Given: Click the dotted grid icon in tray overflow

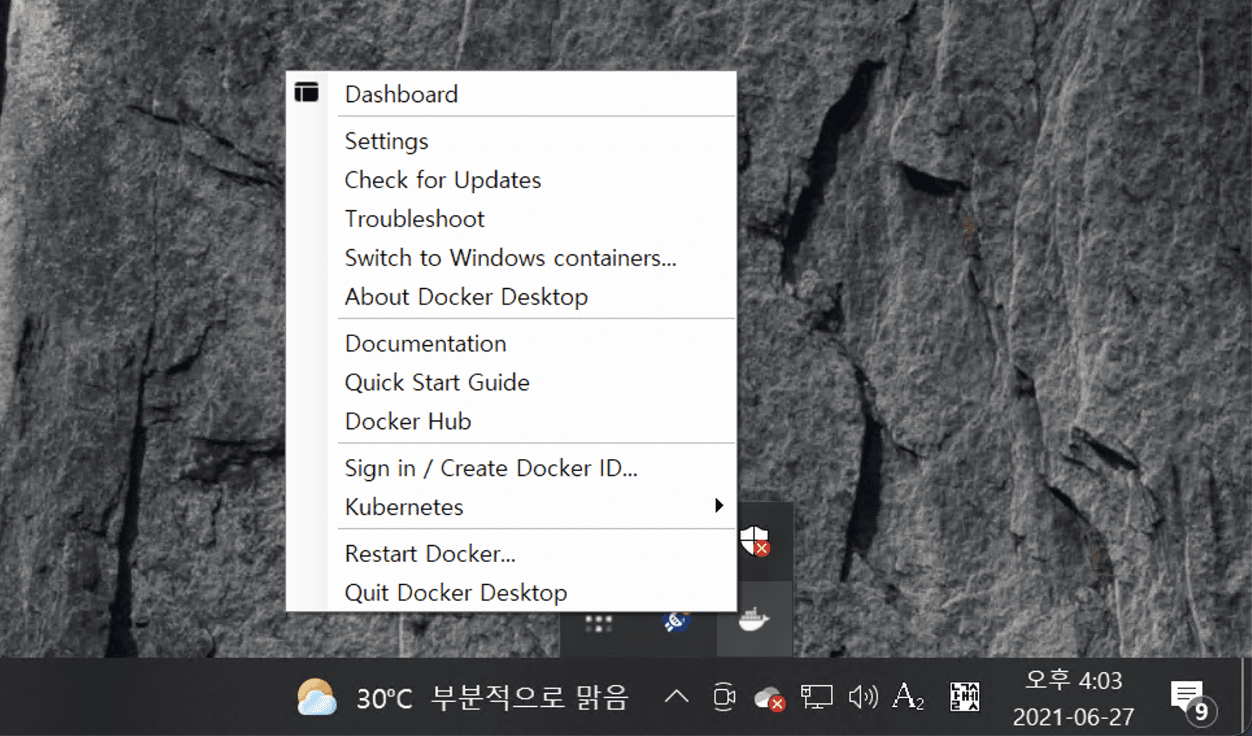Looking at the screenshot, I should click(x=598, y=624).
